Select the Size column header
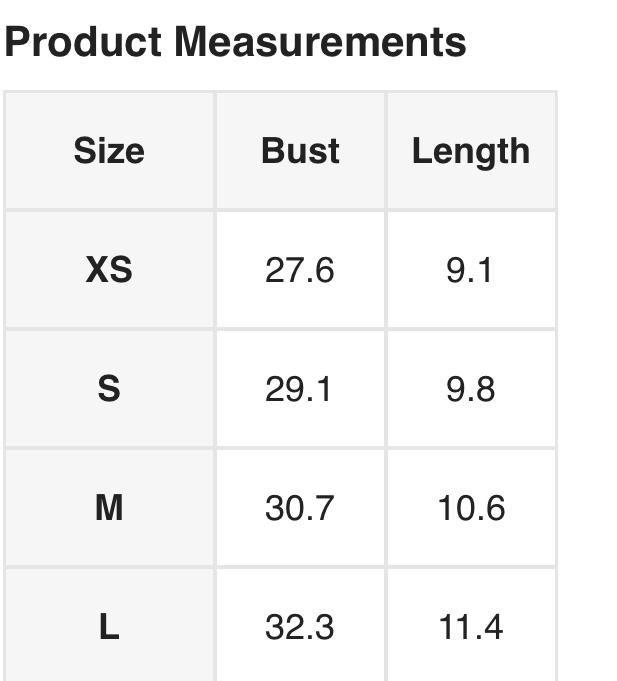 tap(109, 151)
